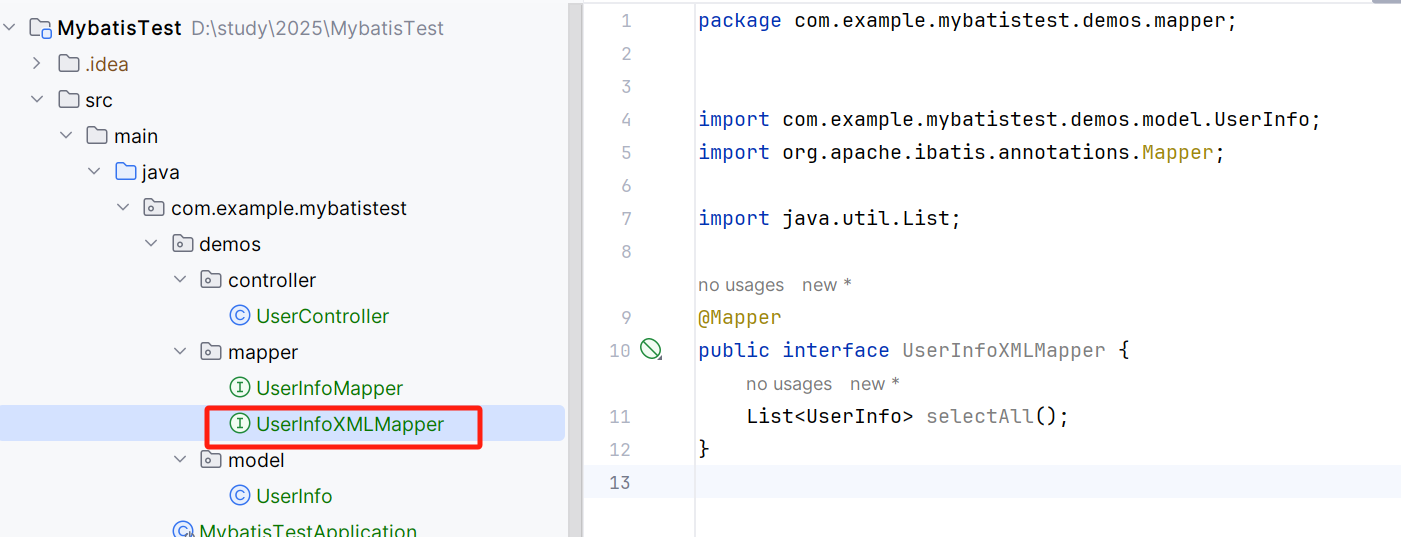Click the mapper package icon
The width and height of the screenshot is (1401, 537).
pos(211,352)
